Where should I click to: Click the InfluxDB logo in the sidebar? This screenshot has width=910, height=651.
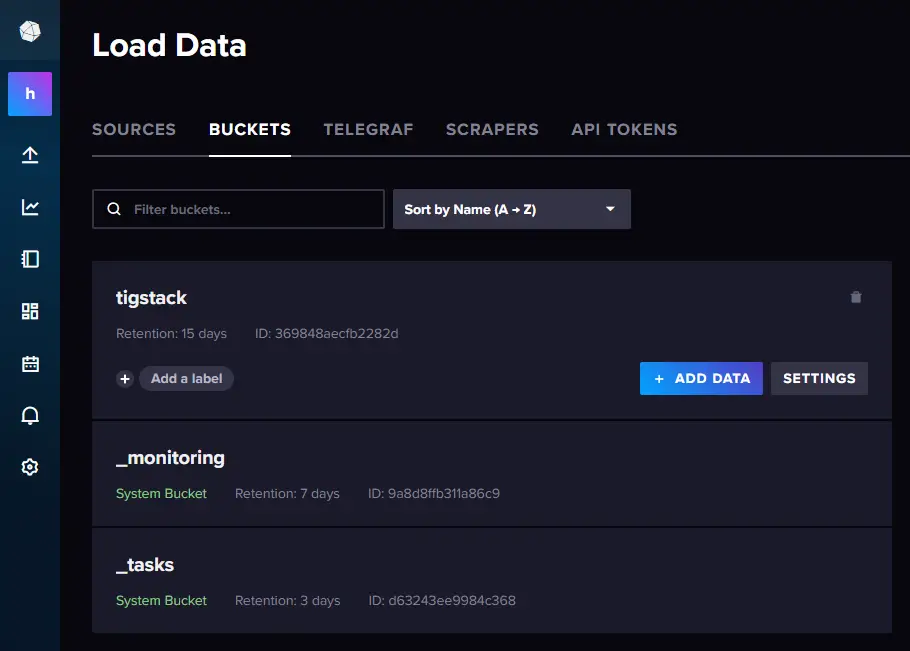(30, 30)
